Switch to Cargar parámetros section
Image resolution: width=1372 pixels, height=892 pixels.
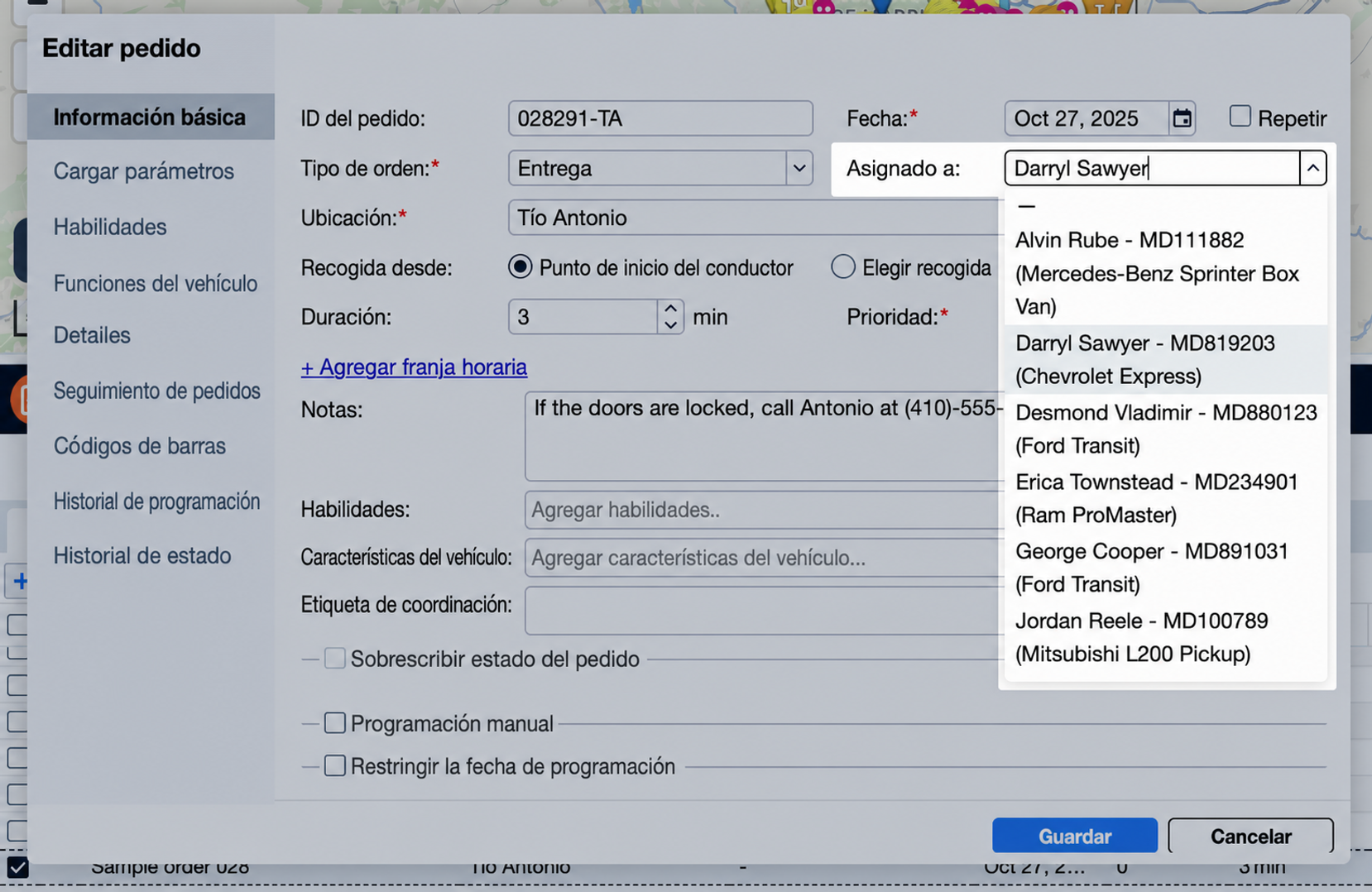coord(144,171)
